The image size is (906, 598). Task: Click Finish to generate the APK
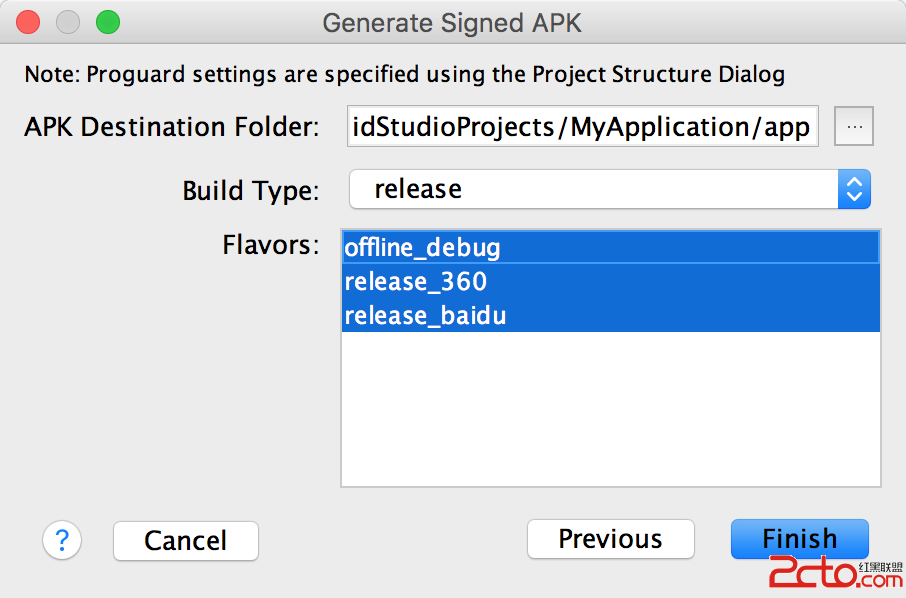799,539
